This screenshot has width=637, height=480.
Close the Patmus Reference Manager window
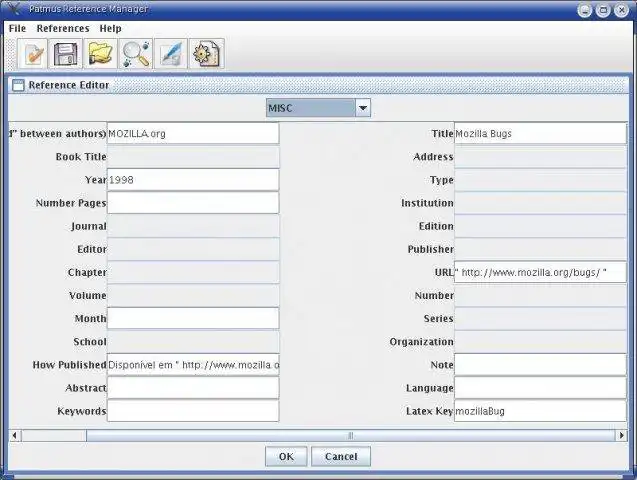[621, 10]
